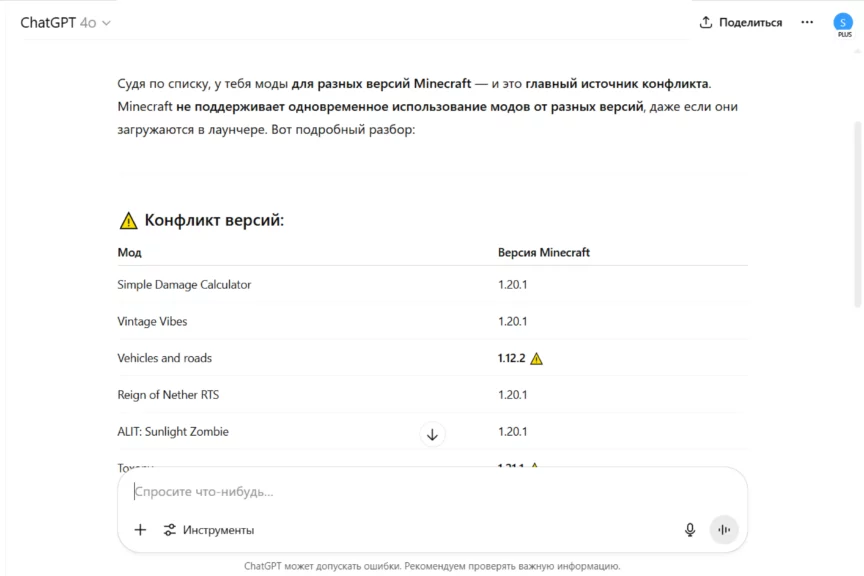
Task: Open the profile avatar with PLUS badge
Action: 843,23
